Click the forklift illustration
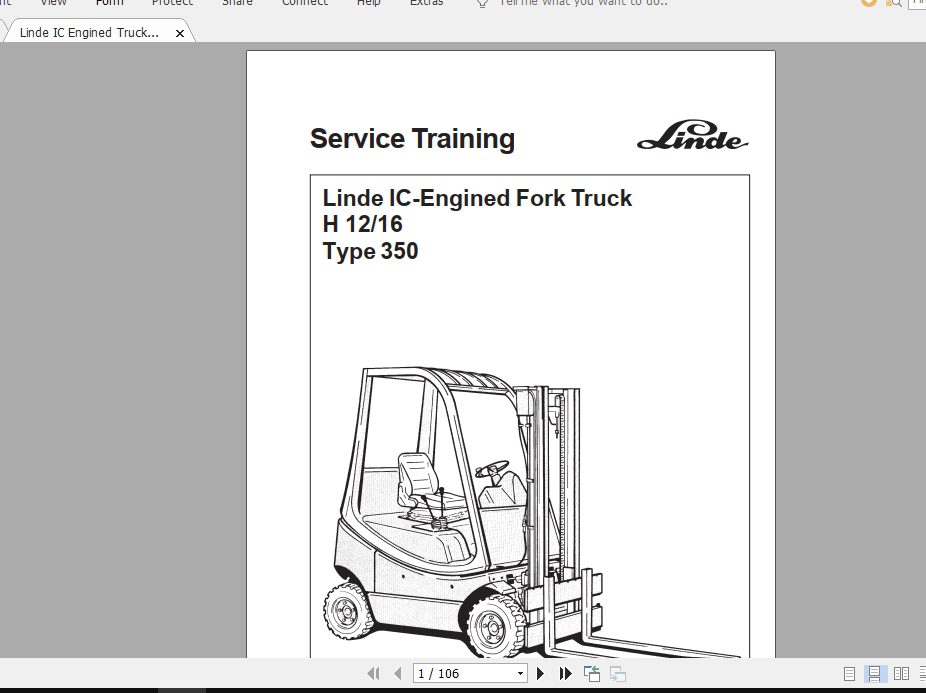The image size is (926, 693). pyautogui.click(x=532, y=512)
